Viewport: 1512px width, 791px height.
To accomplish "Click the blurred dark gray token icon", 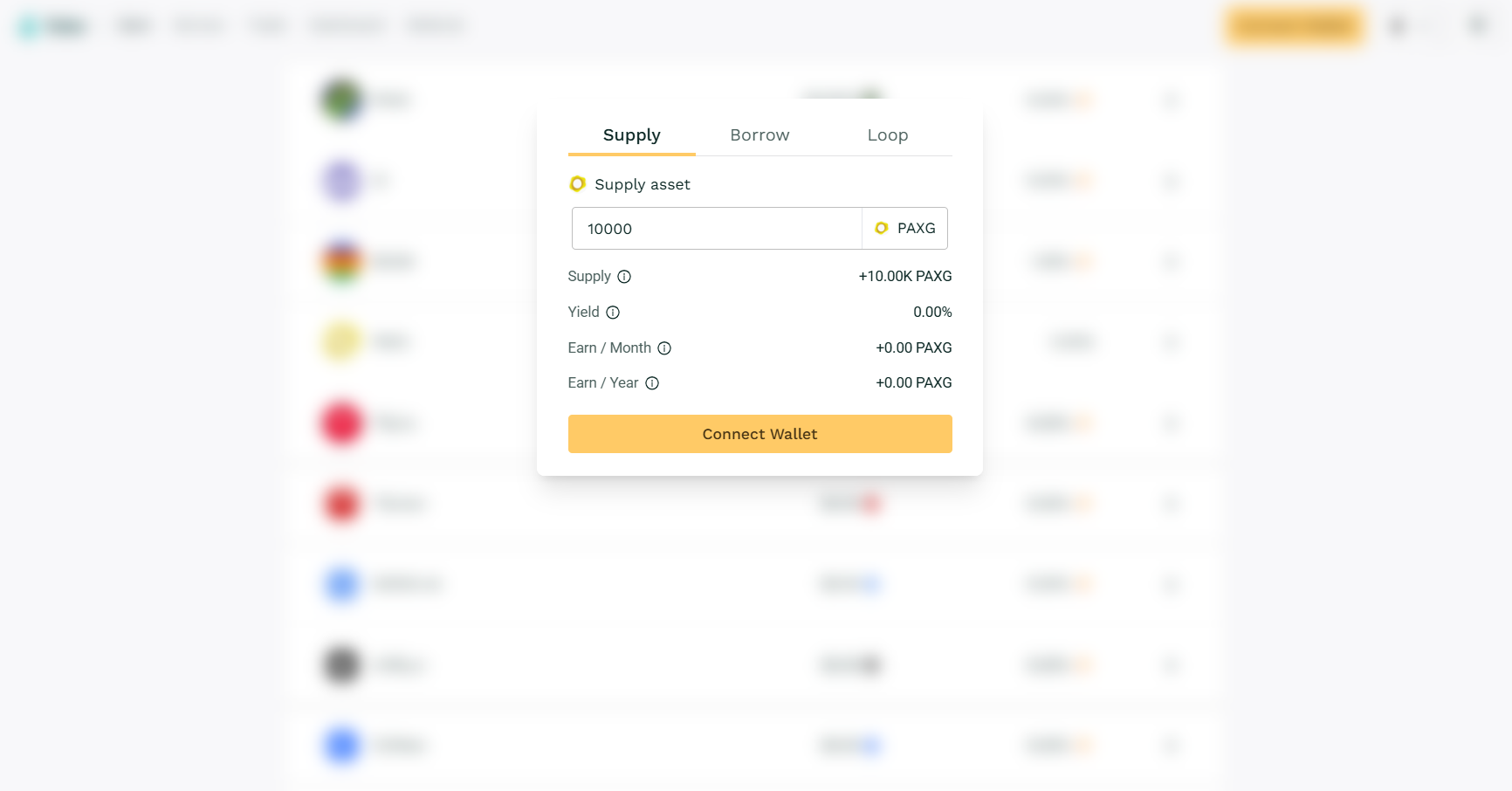I will (341, 665).
